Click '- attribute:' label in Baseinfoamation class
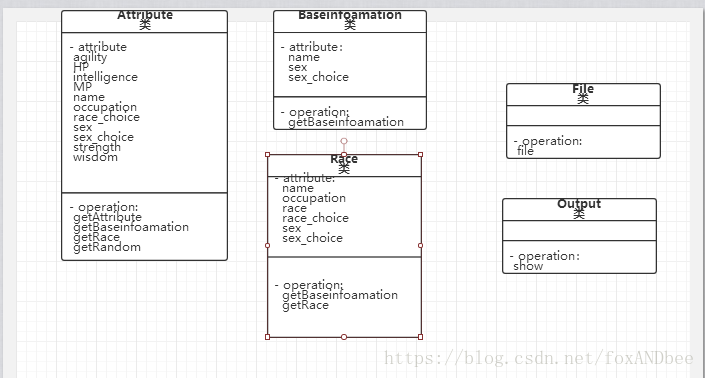This screenshot has height=378, width=705. pos(312,47)
